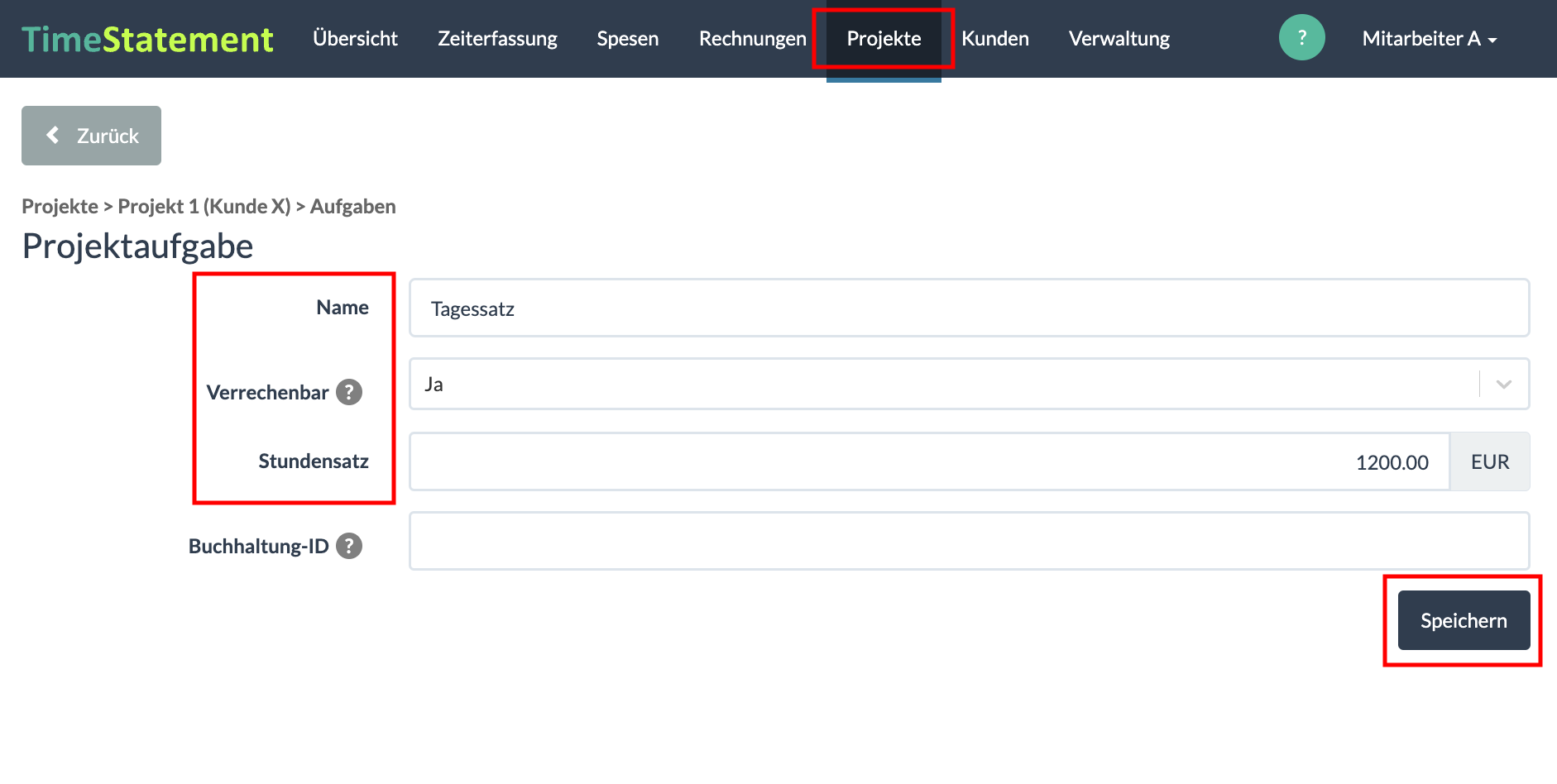The height and width of the screenshot is (784, 1557).
Task: Expand the Mitarbeiter A user dropdown
Action: (x=1430, y=39)
